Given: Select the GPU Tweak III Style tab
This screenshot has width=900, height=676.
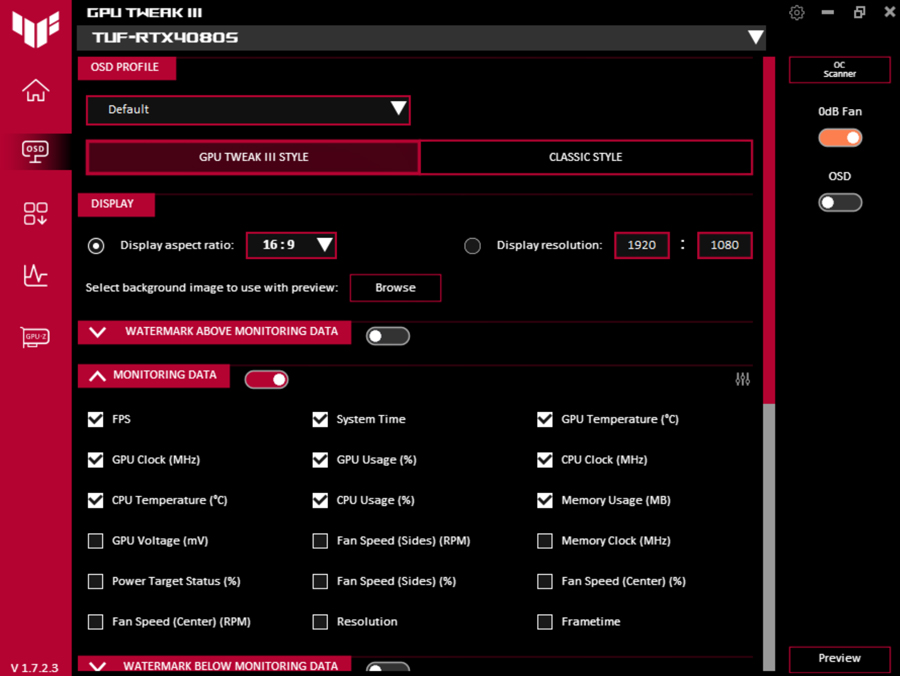Looking at the screenshot, I should [x=253, y=157].
